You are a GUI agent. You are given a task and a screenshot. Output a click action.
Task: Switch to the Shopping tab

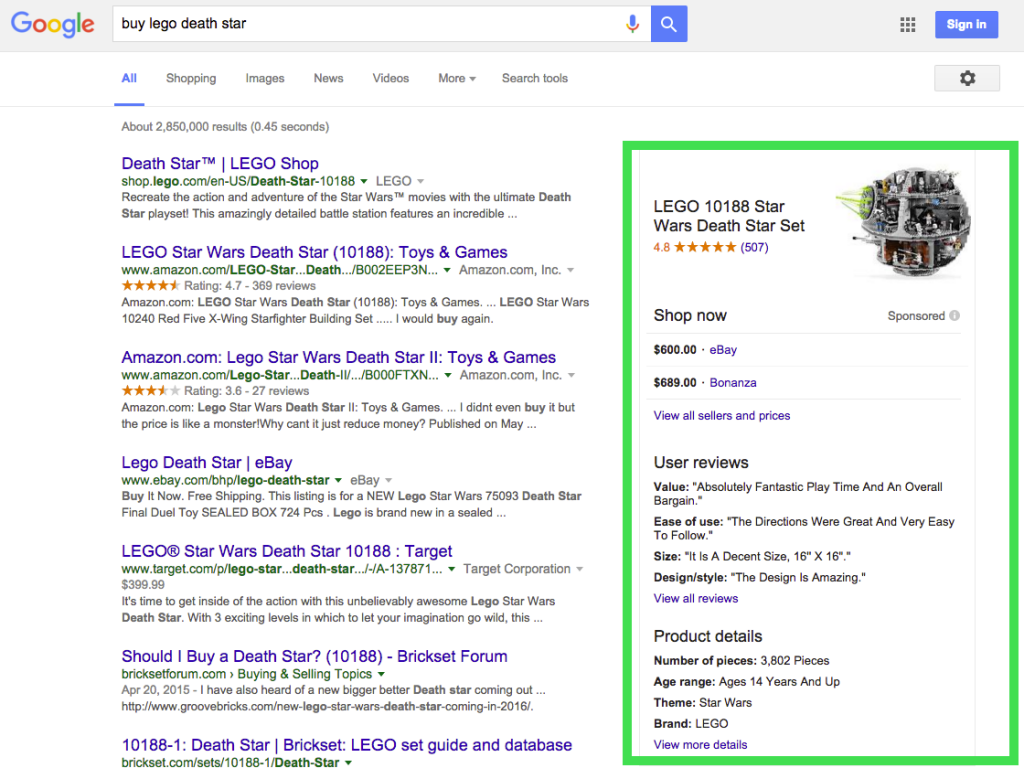tap(191, 78)
